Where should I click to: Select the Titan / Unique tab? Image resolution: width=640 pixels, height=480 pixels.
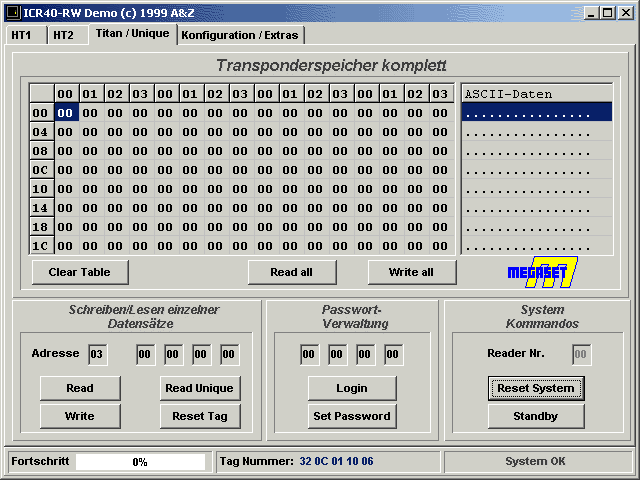click(x=133, y=34)
